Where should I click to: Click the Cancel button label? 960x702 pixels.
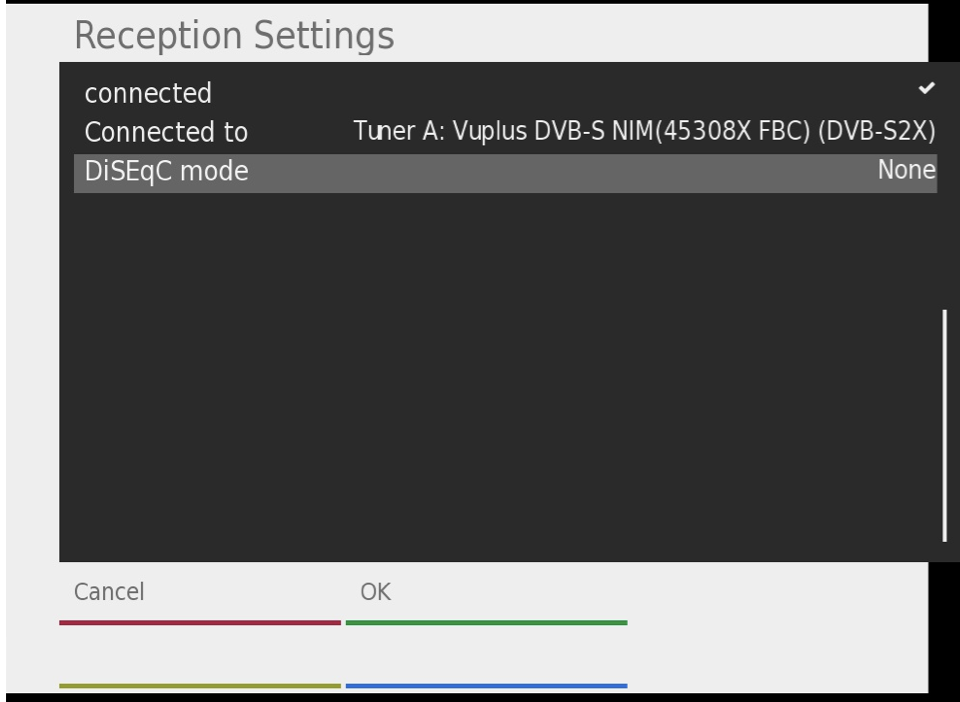tap(109, 592)
